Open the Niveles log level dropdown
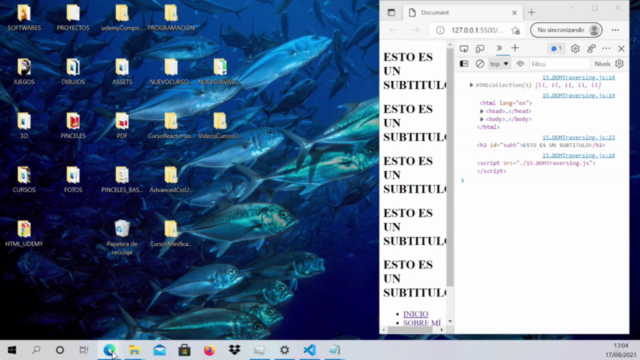 [x=602, y=64]
